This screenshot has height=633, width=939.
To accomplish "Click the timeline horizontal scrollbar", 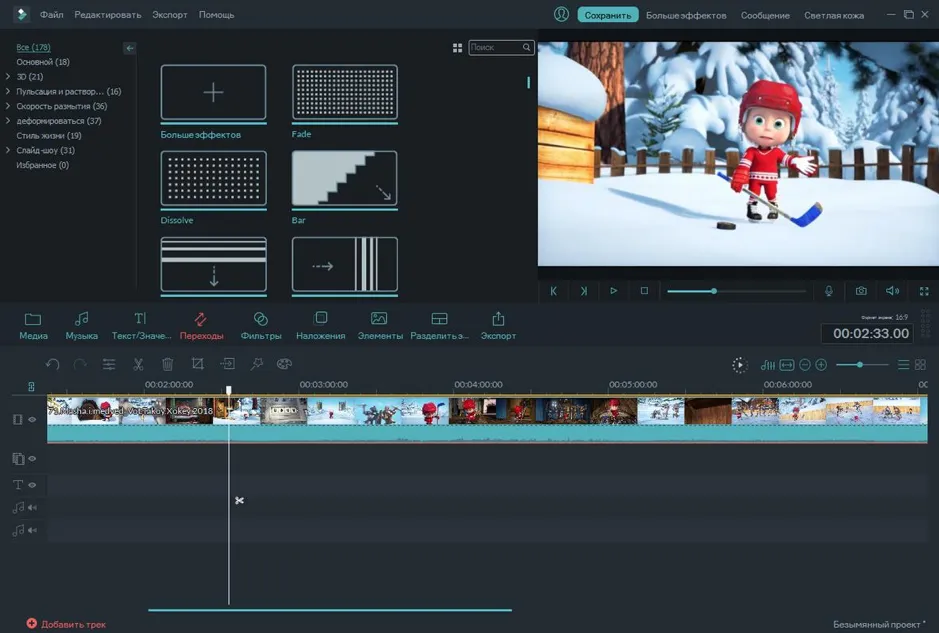I will pos(330,610).
